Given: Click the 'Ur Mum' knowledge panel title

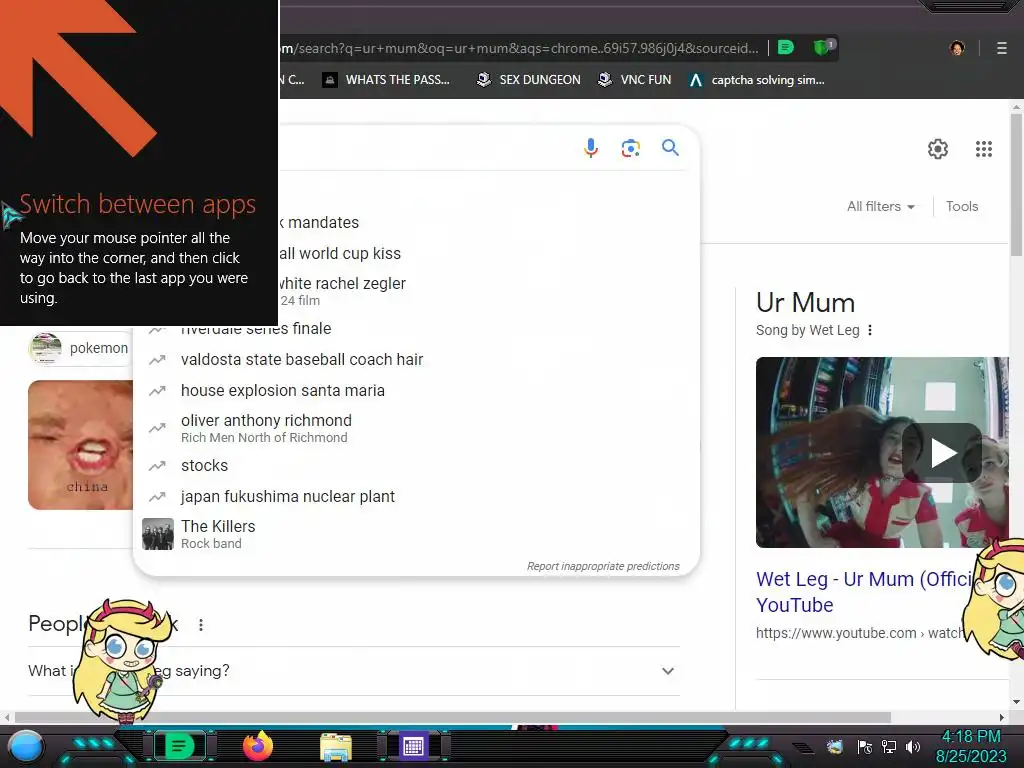Looking at the screenshot, I should (x=805, y=303).
